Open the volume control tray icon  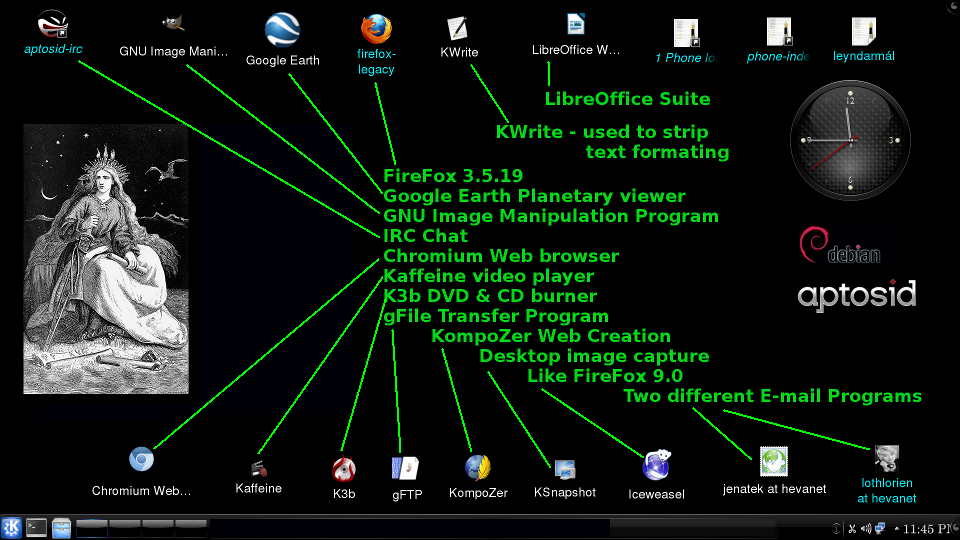866,528
